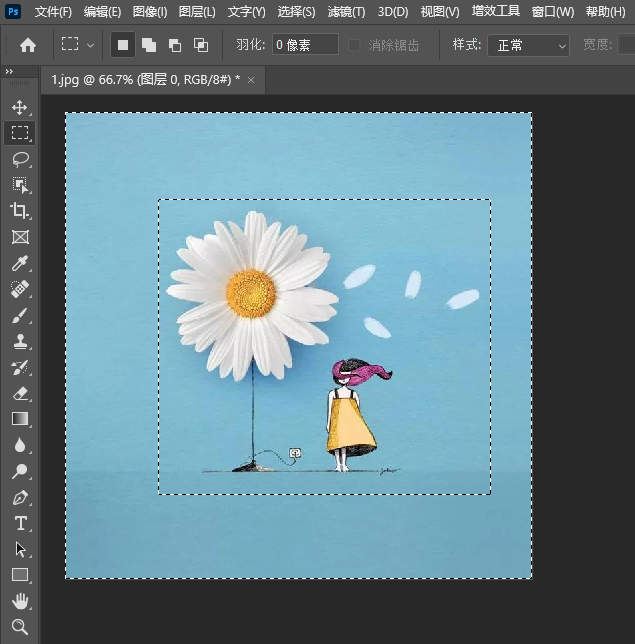Open the 图层(L) menu
Viewport: 635px width, 644px height.
point(197,12)
